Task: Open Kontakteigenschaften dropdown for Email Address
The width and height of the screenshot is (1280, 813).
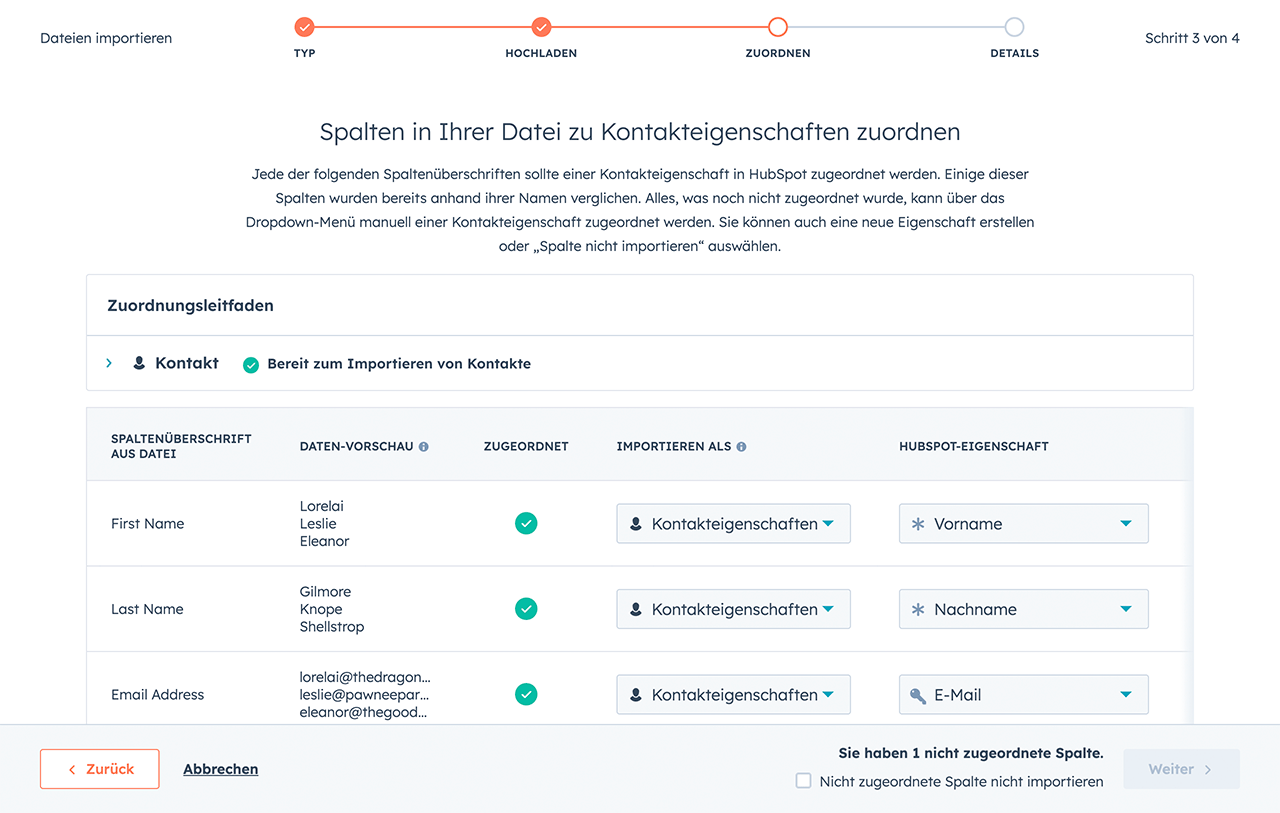Action: tap(733, 695)
